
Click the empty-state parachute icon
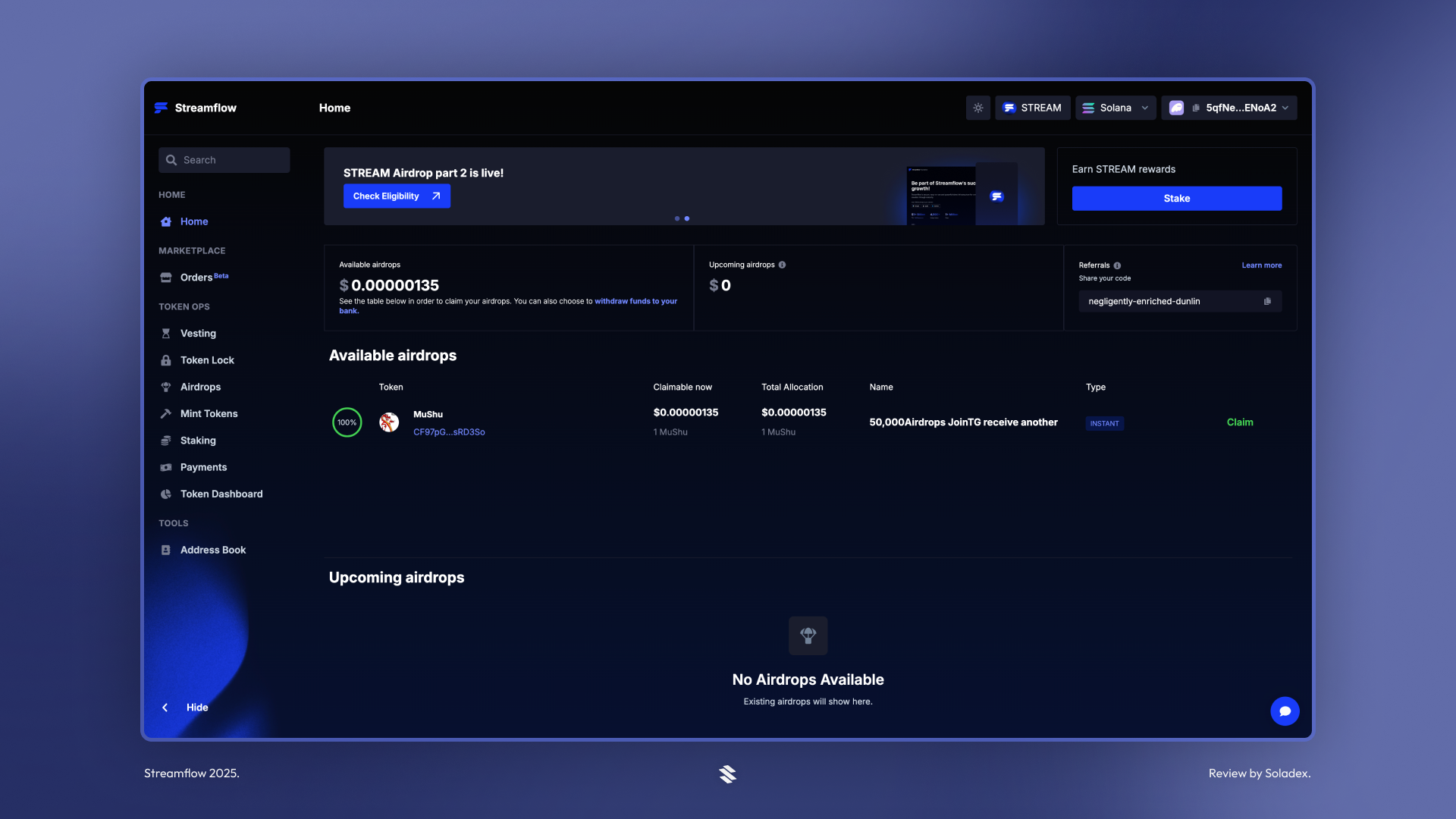(x=808, y=635)
